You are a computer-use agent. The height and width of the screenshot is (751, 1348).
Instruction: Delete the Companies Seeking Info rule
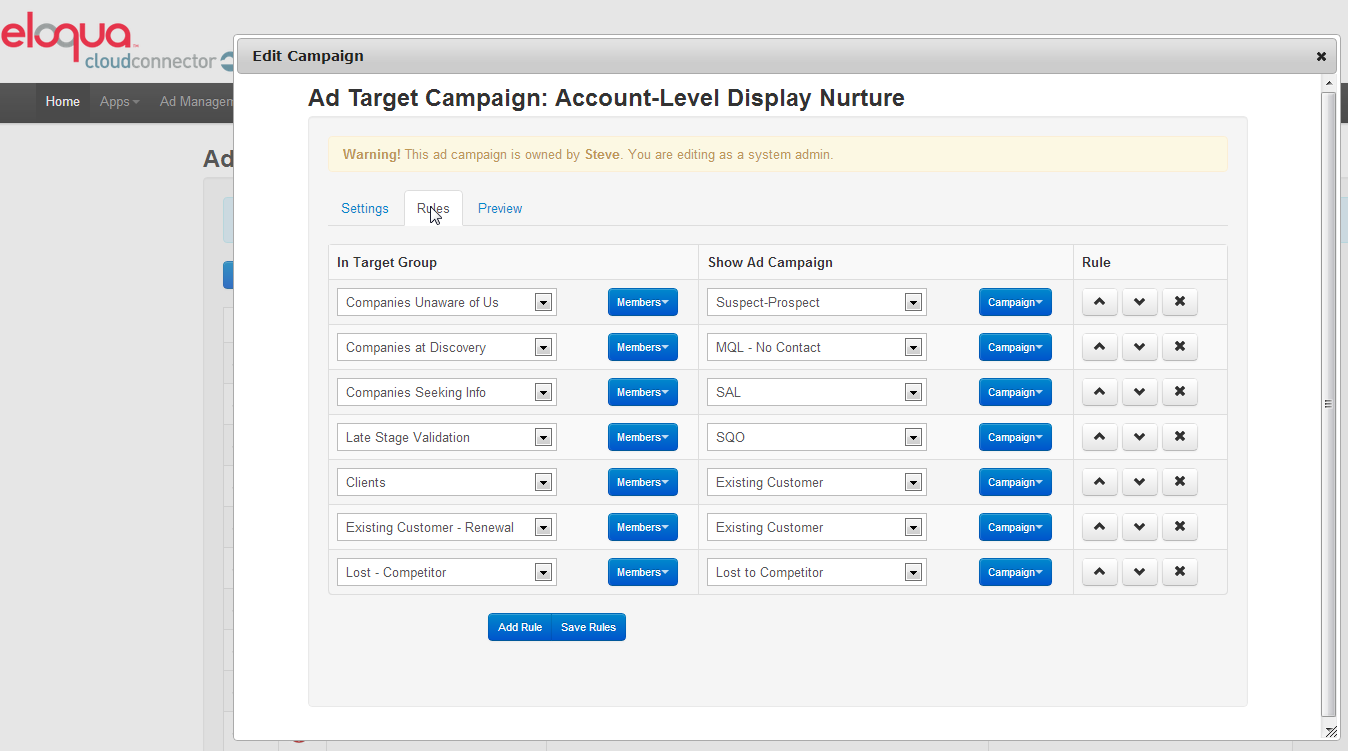[x=1179, y=392]
